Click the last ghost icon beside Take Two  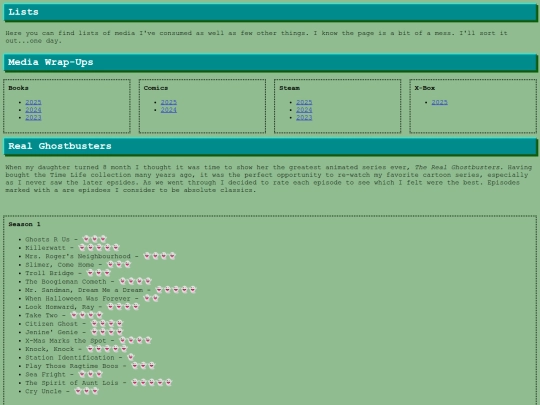100,314
